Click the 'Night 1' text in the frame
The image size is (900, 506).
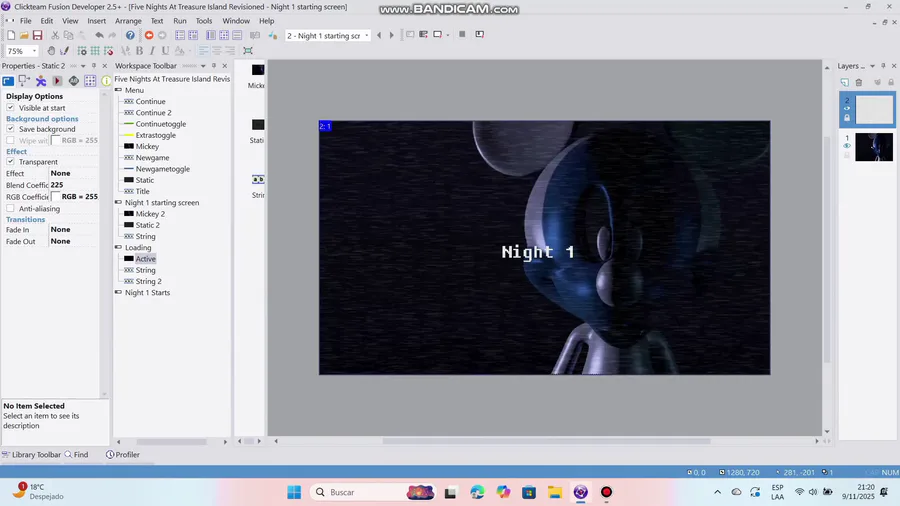pos(538,252)
